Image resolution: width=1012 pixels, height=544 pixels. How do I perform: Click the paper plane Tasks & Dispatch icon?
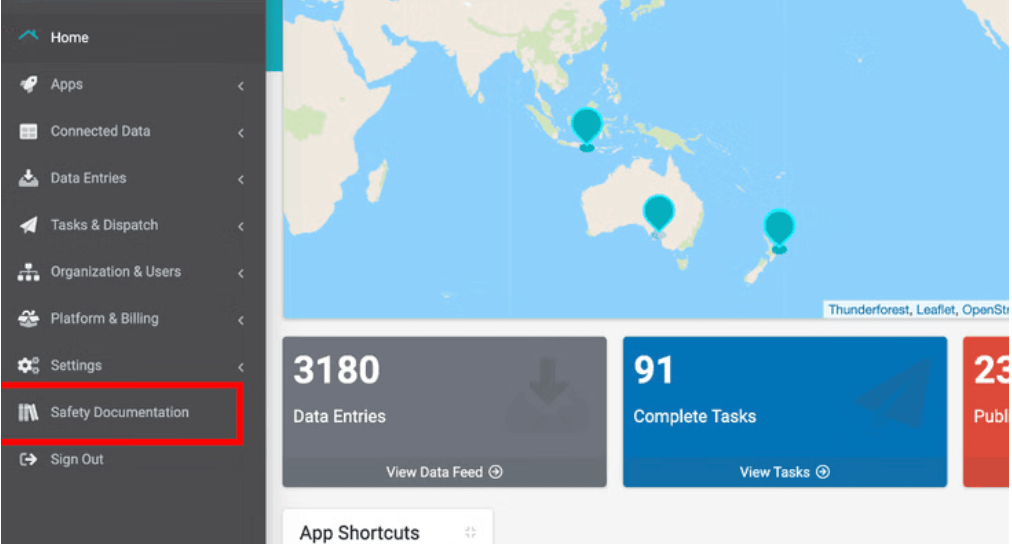point(29,226)
